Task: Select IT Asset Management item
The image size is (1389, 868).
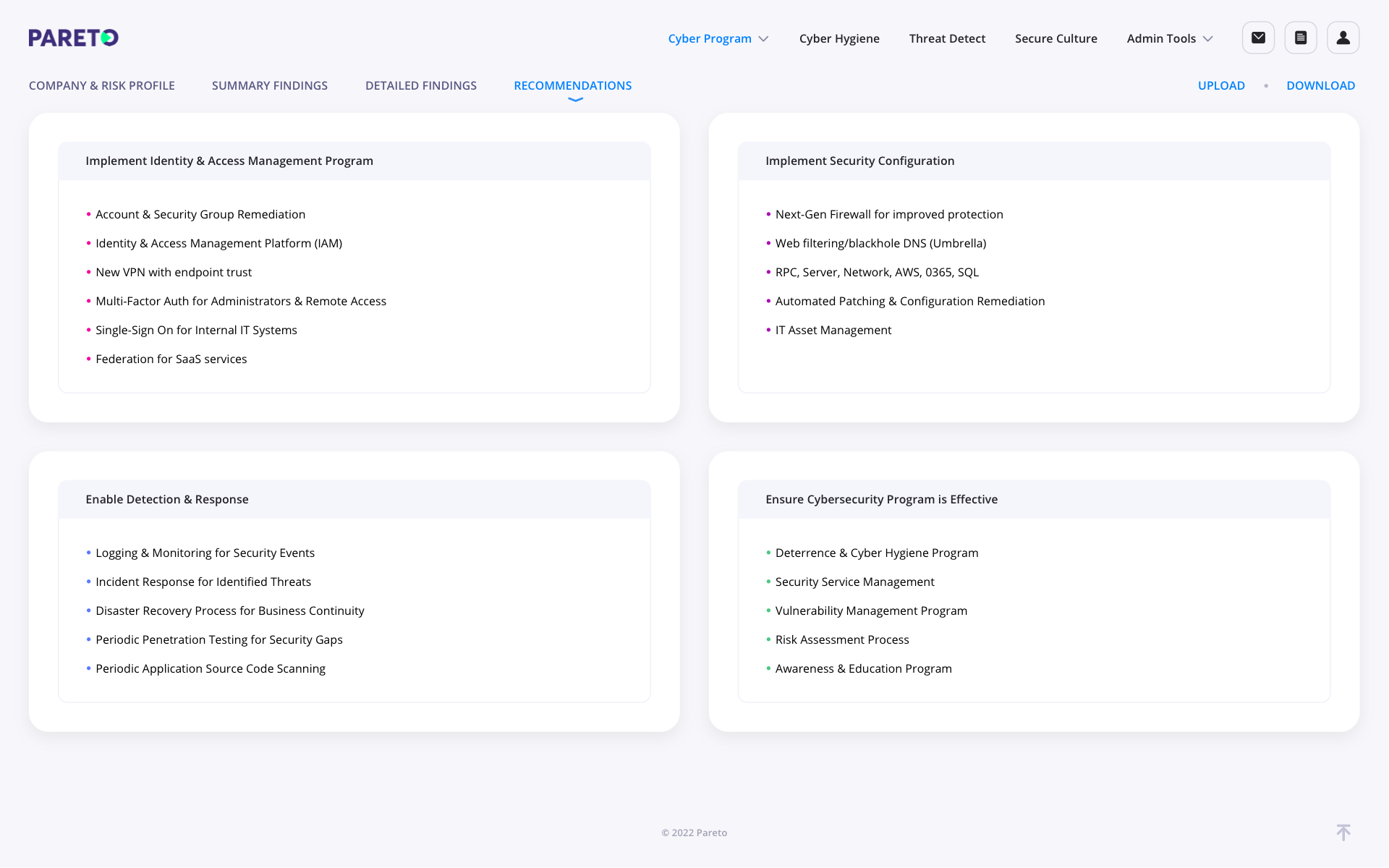Action: [x=833, y=330]
